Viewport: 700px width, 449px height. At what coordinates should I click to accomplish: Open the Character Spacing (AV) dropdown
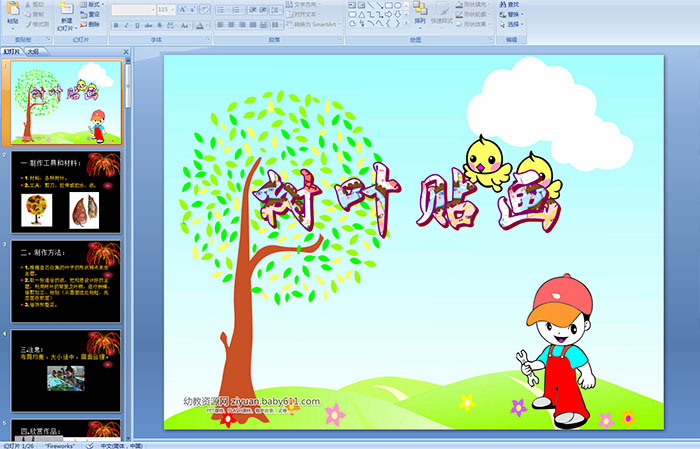172,25
